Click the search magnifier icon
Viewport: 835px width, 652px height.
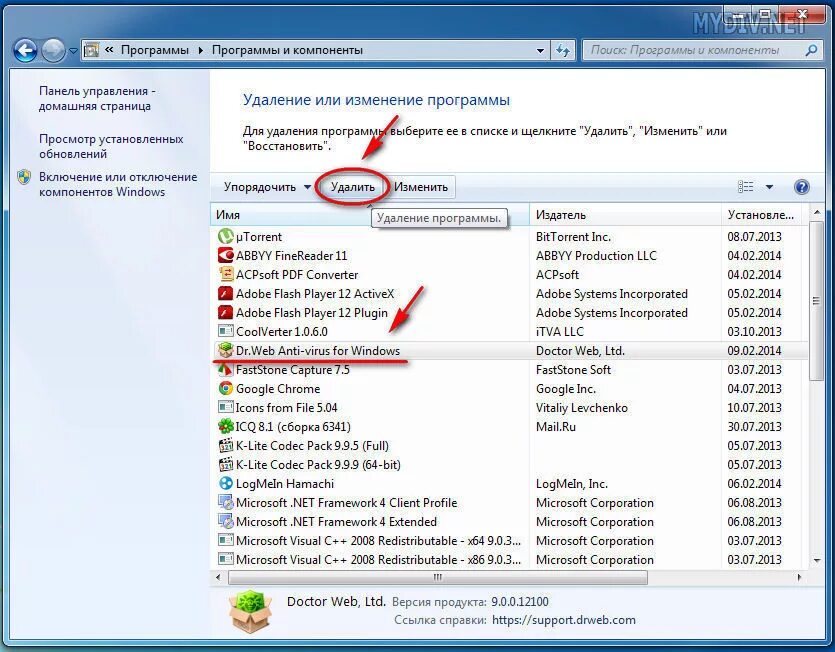[811, 51]
